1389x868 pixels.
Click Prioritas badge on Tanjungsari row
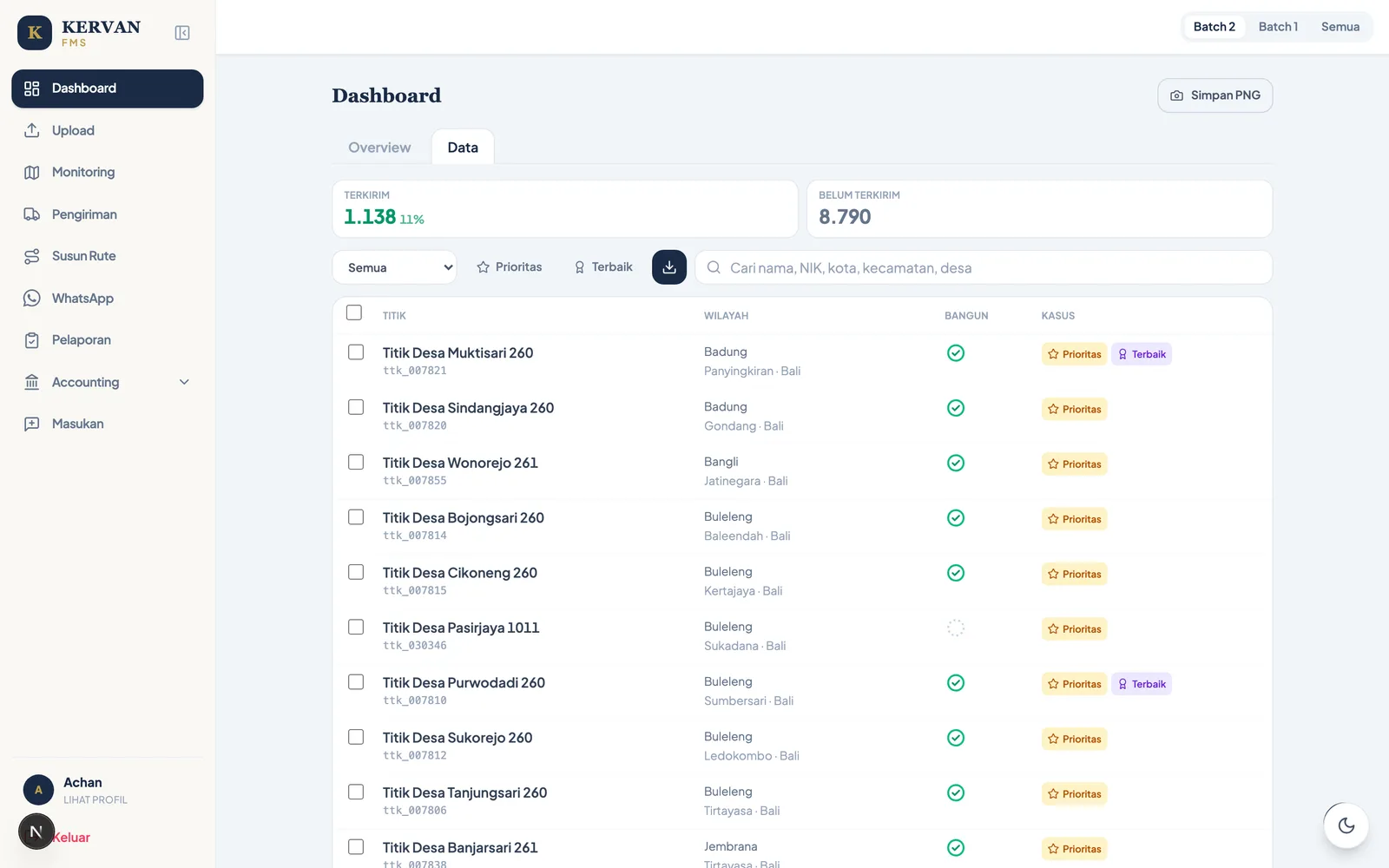point(1075,794)
